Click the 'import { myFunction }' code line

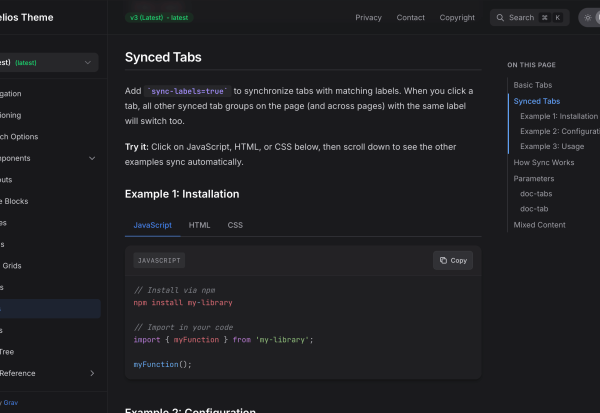point(223,340)
